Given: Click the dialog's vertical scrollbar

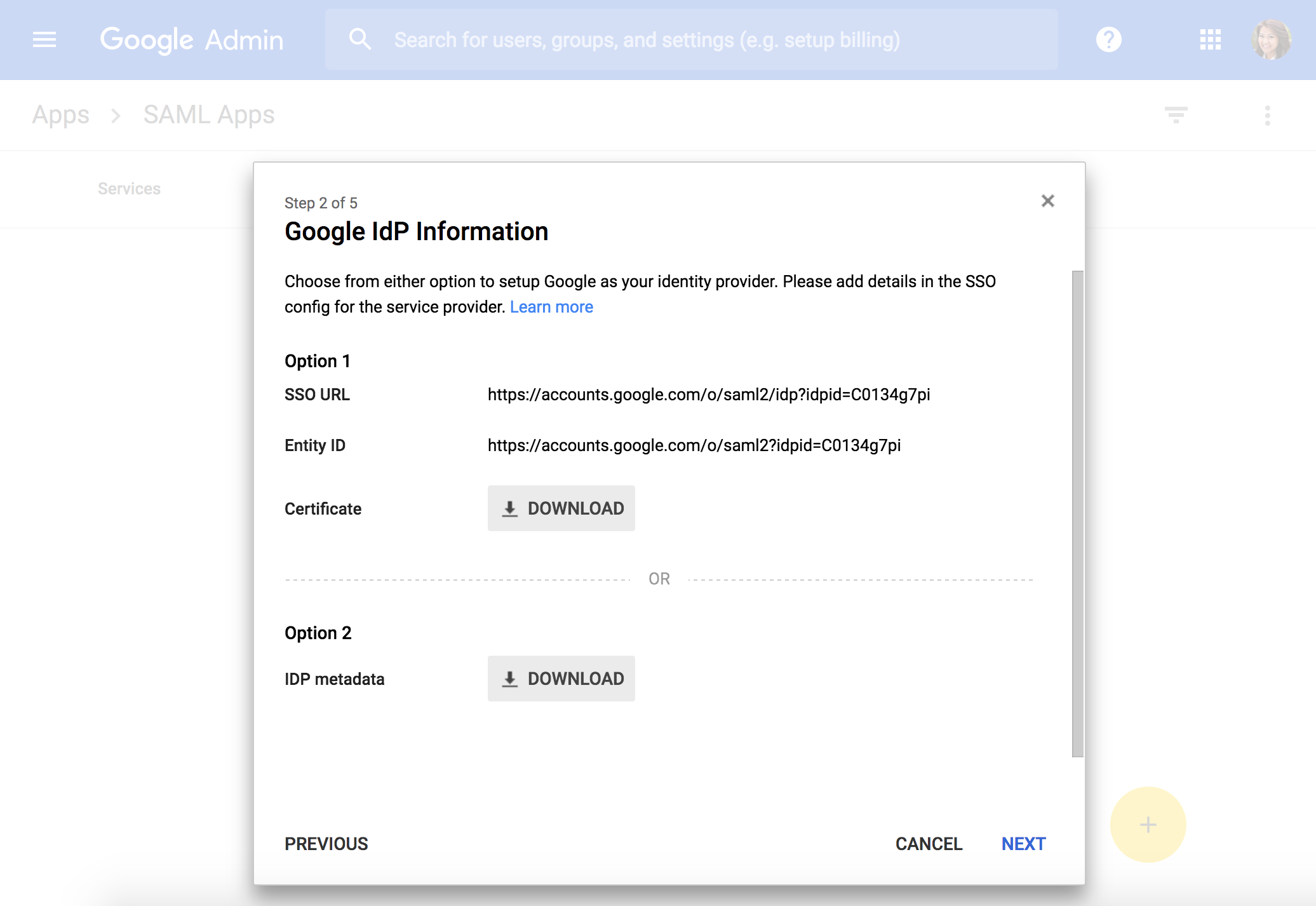Looking at the screenshot, I should pos(1078,513).
